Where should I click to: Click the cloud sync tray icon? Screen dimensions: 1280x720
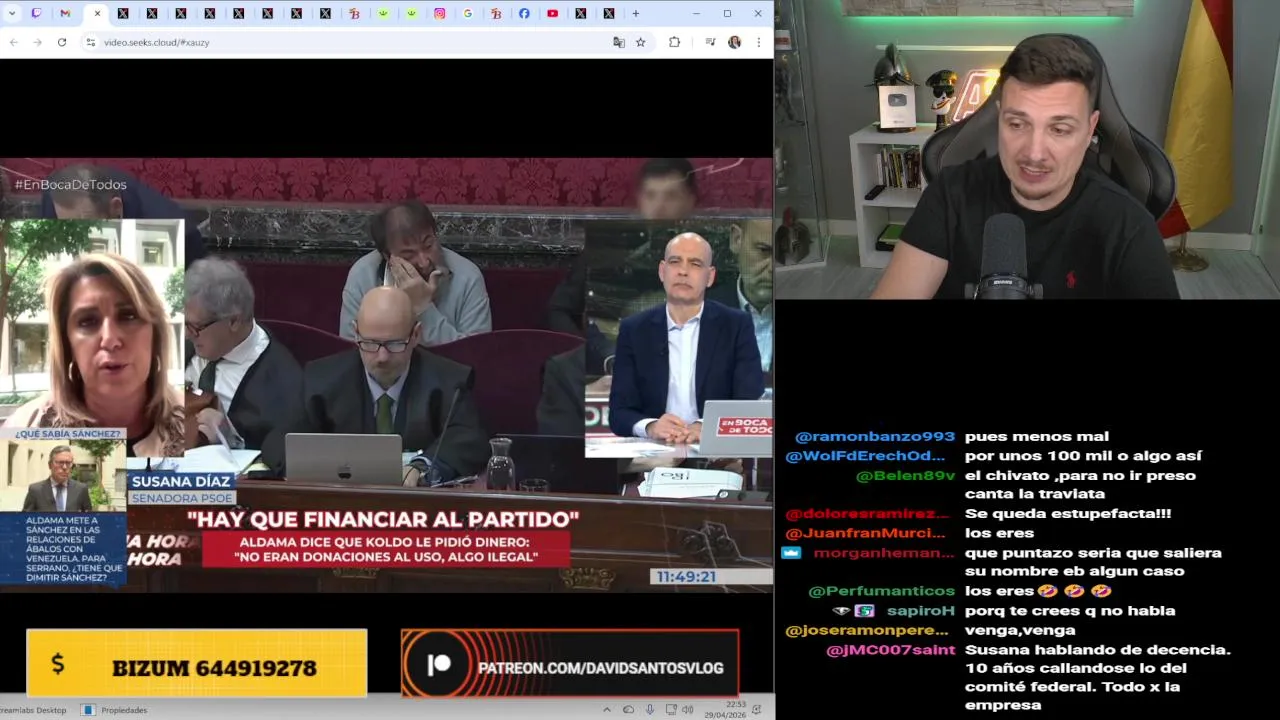click(628, 710)
